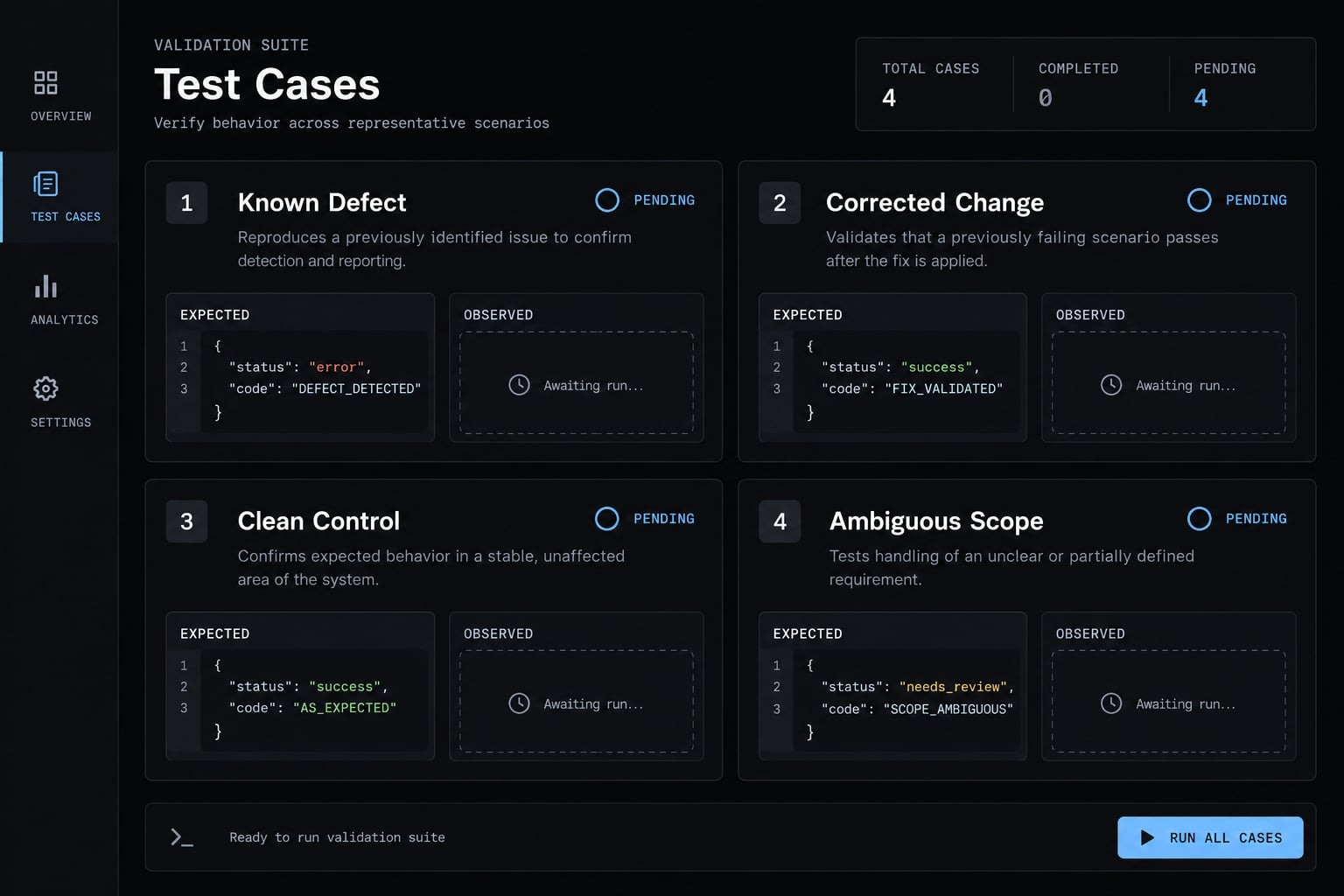Toggle the pending status circle for Ambiguous Scope

pos(1200,519)
